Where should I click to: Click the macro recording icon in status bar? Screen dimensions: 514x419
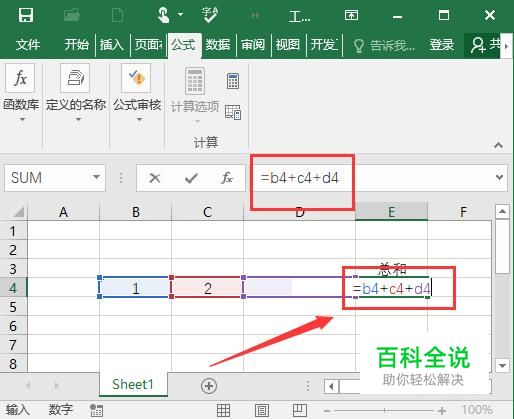click(96, 410)
